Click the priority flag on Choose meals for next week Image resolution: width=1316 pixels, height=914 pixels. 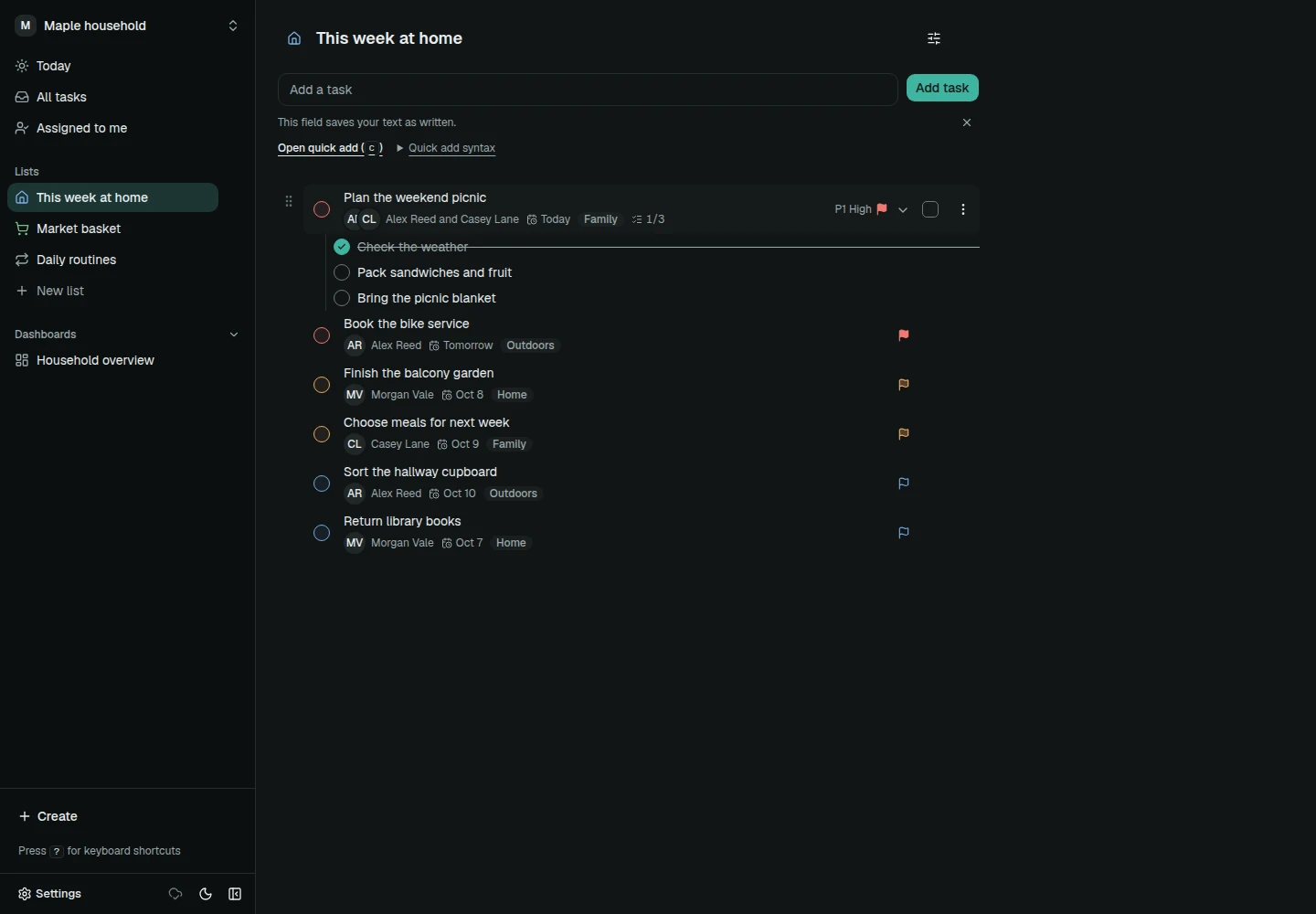905,434
